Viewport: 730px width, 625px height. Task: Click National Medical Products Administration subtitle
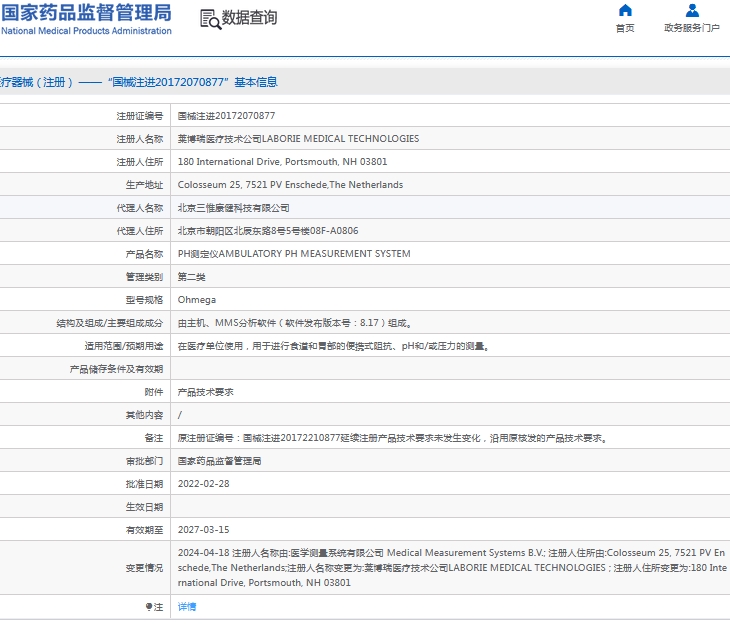86,31
